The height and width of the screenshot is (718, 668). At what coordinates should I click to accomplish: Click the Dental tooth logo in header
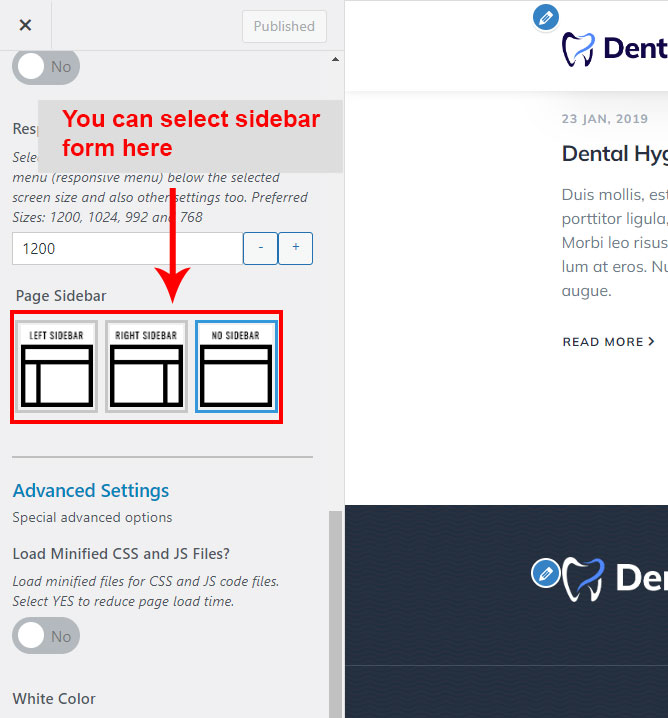point(578,49)
